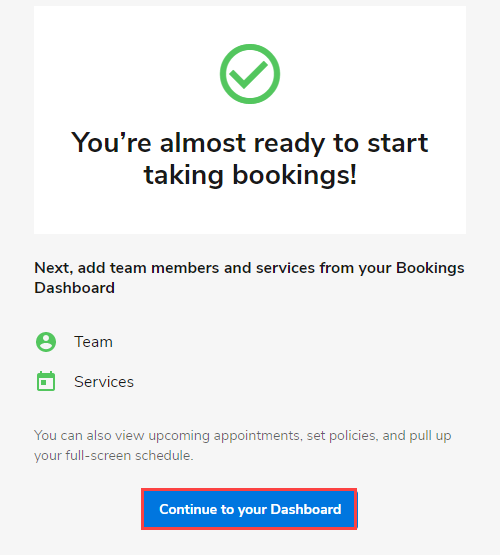This screenshot has width=500, height=555.
Task: Click the "upcoming appointments" phrase
Action: click(x=224, y=436)
